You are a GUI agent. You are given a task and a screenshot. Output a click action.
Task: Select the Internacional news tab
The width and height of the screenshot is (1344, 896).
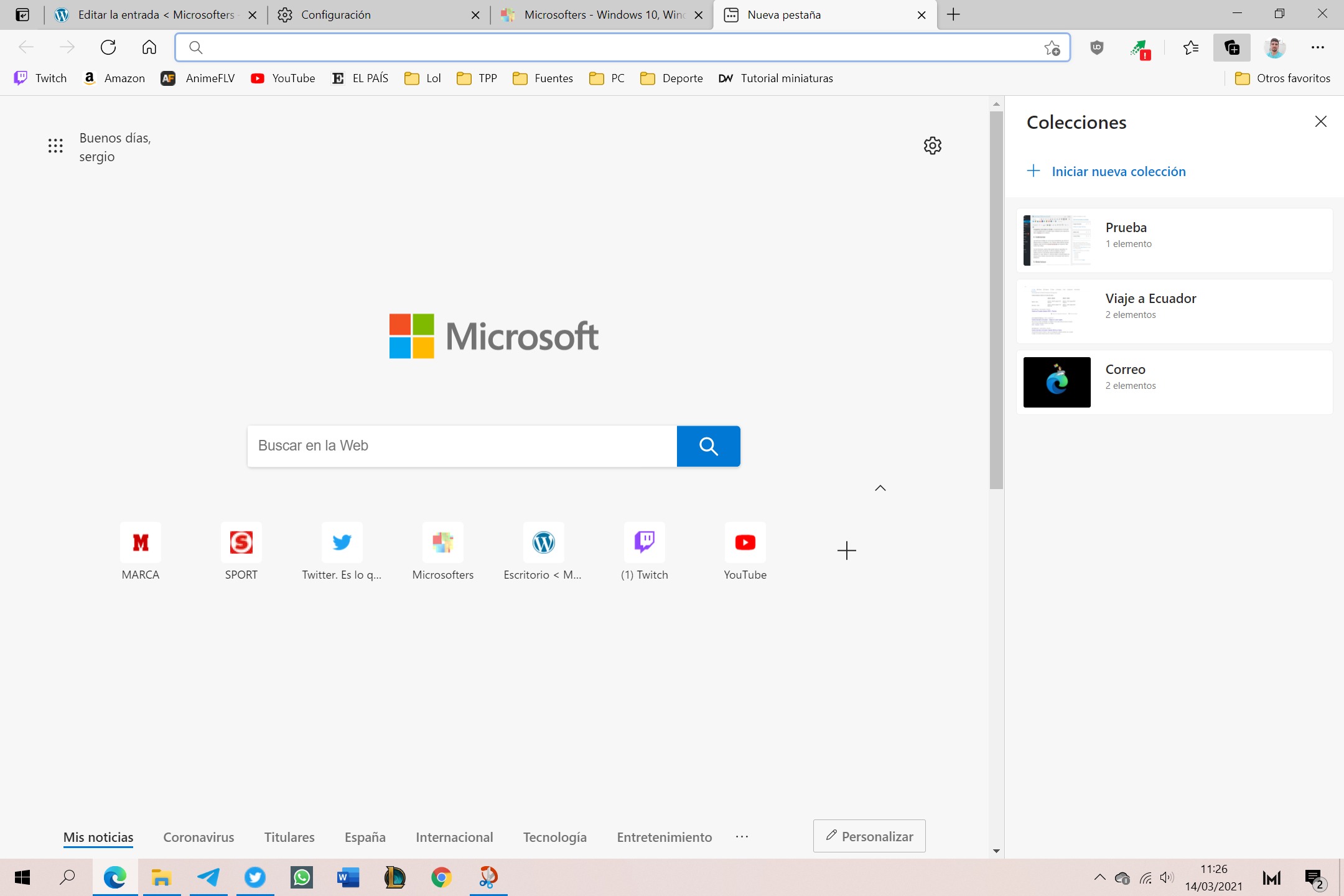tap(454, 838)
